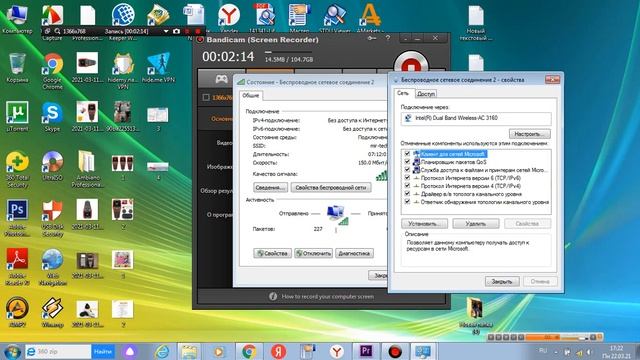640x360 pixels.
Task: Click Свойства in the status window
Action: (272, 253)
